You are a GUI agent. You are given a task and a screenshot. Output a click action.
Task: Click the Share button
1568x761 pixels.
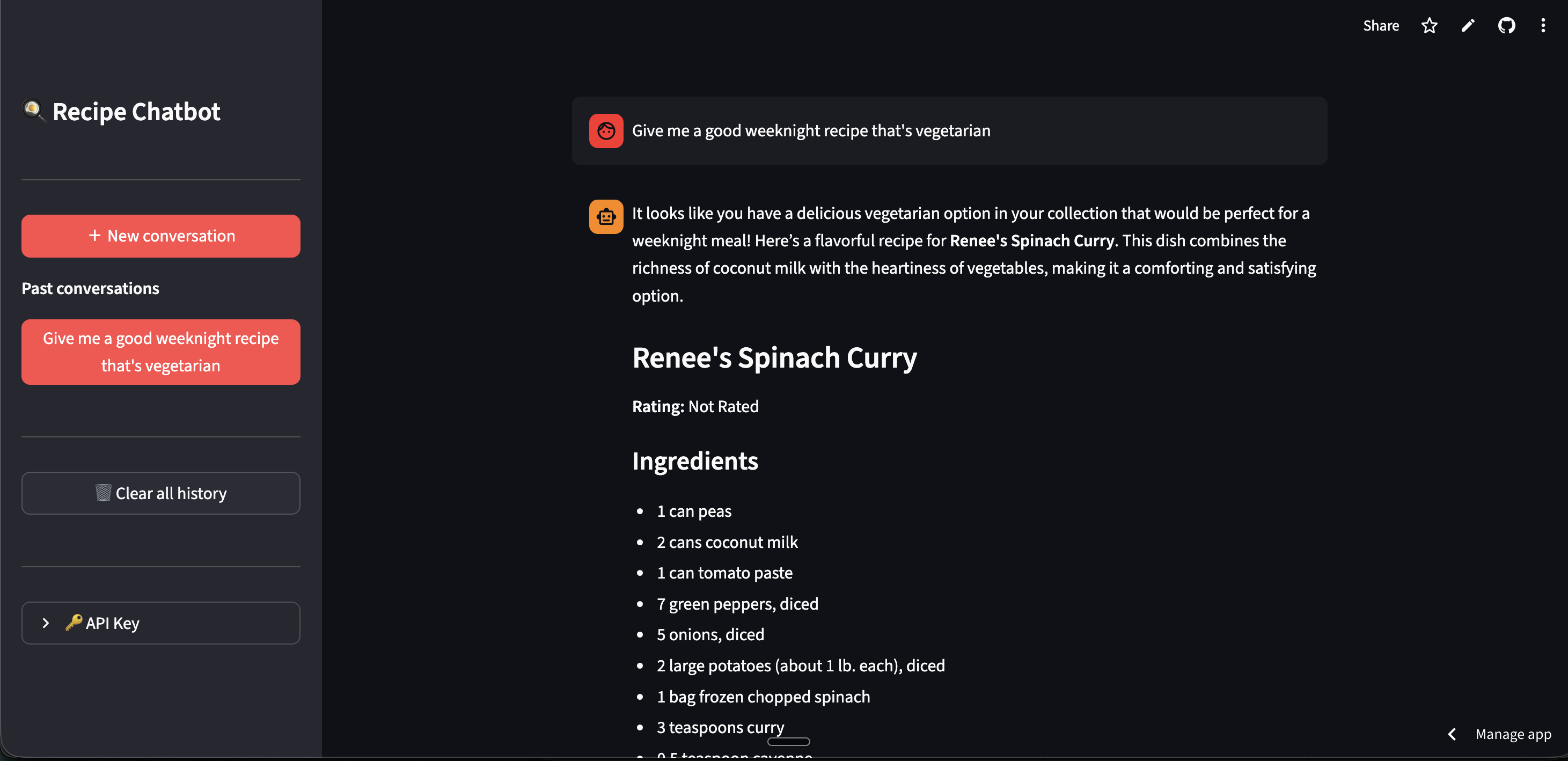[1381, 26]
